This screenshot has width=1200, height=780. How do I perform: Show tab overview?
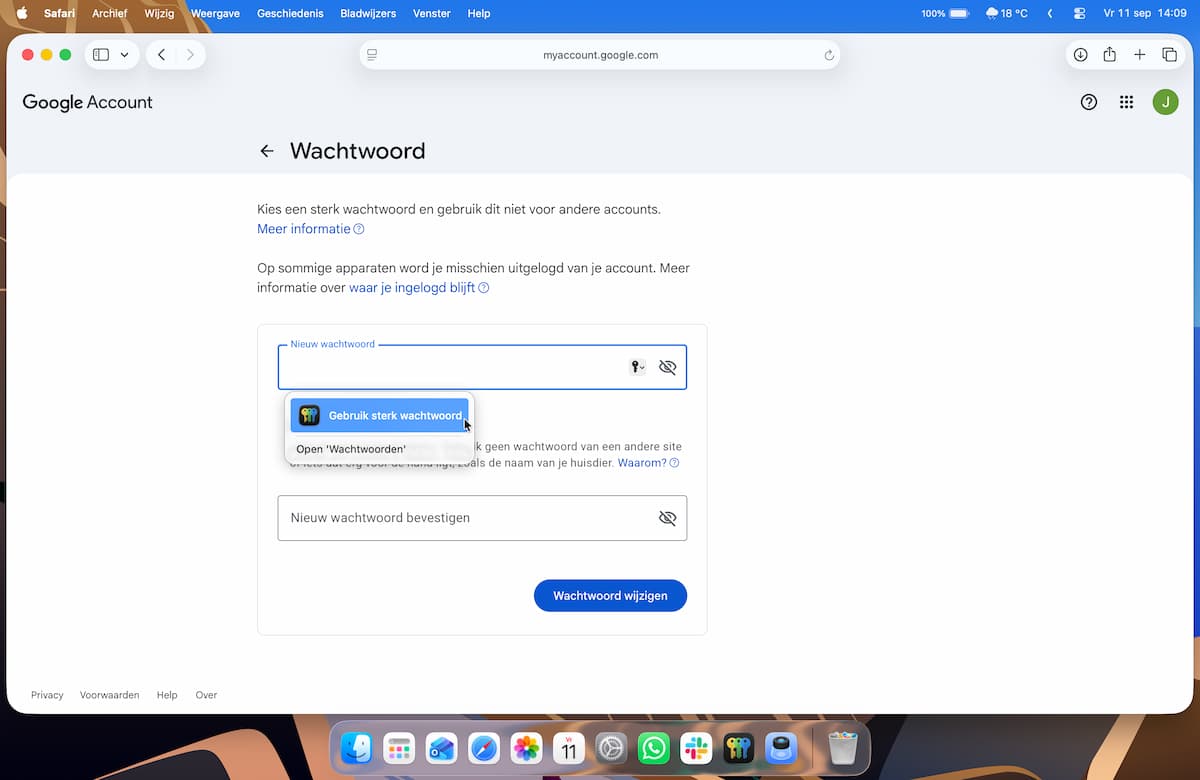[x=1169, y=55]
